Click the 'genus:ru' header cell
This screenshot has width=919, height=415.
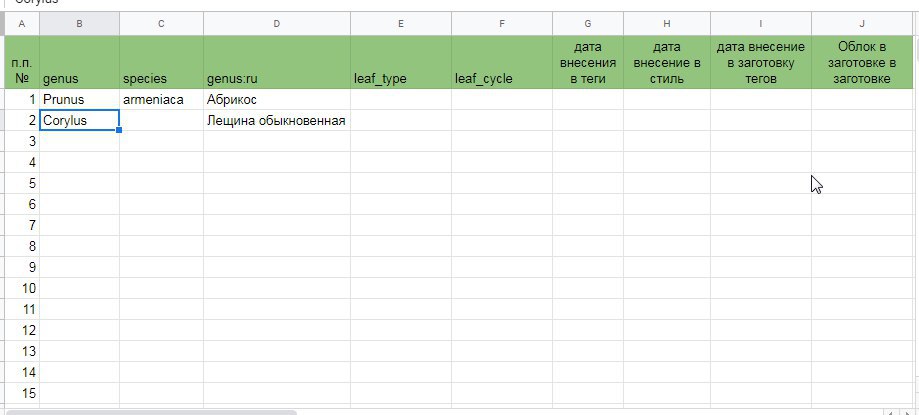[x=277, y=62]
